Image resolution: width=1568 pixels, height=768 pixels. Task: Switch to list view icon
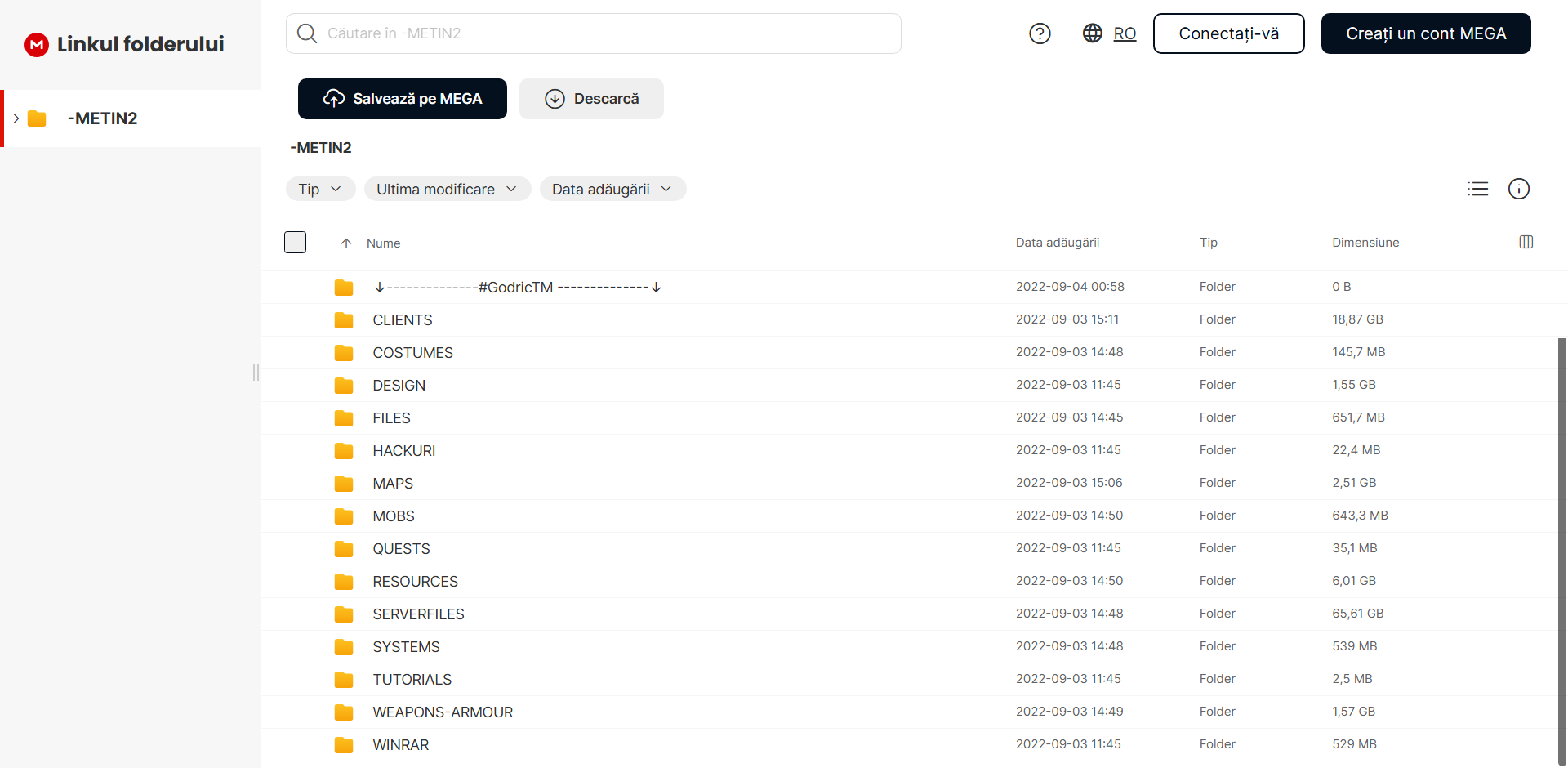pos(1478,189)
